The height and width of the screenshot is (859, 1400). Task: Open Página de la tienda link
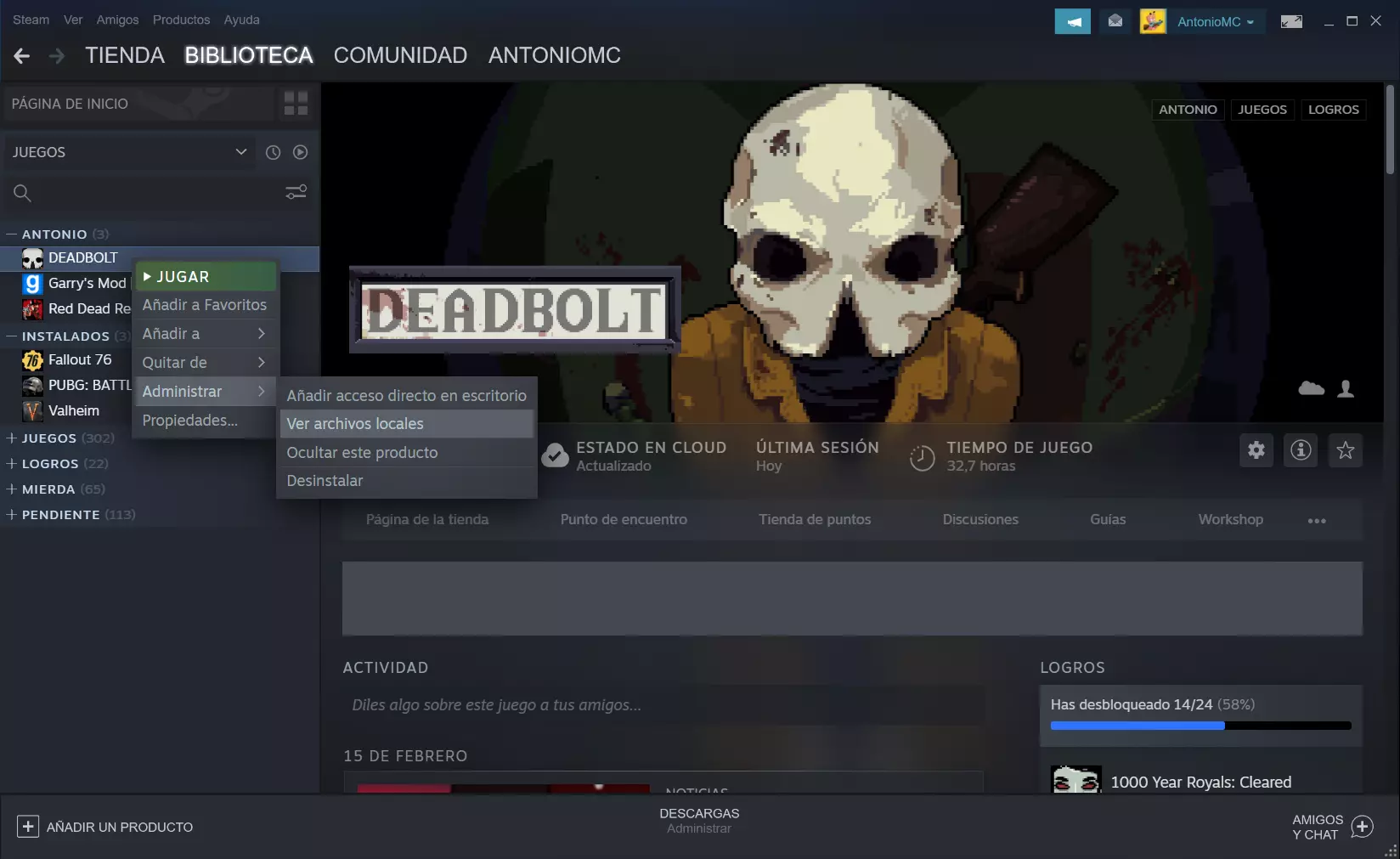[x=427, y=520]
